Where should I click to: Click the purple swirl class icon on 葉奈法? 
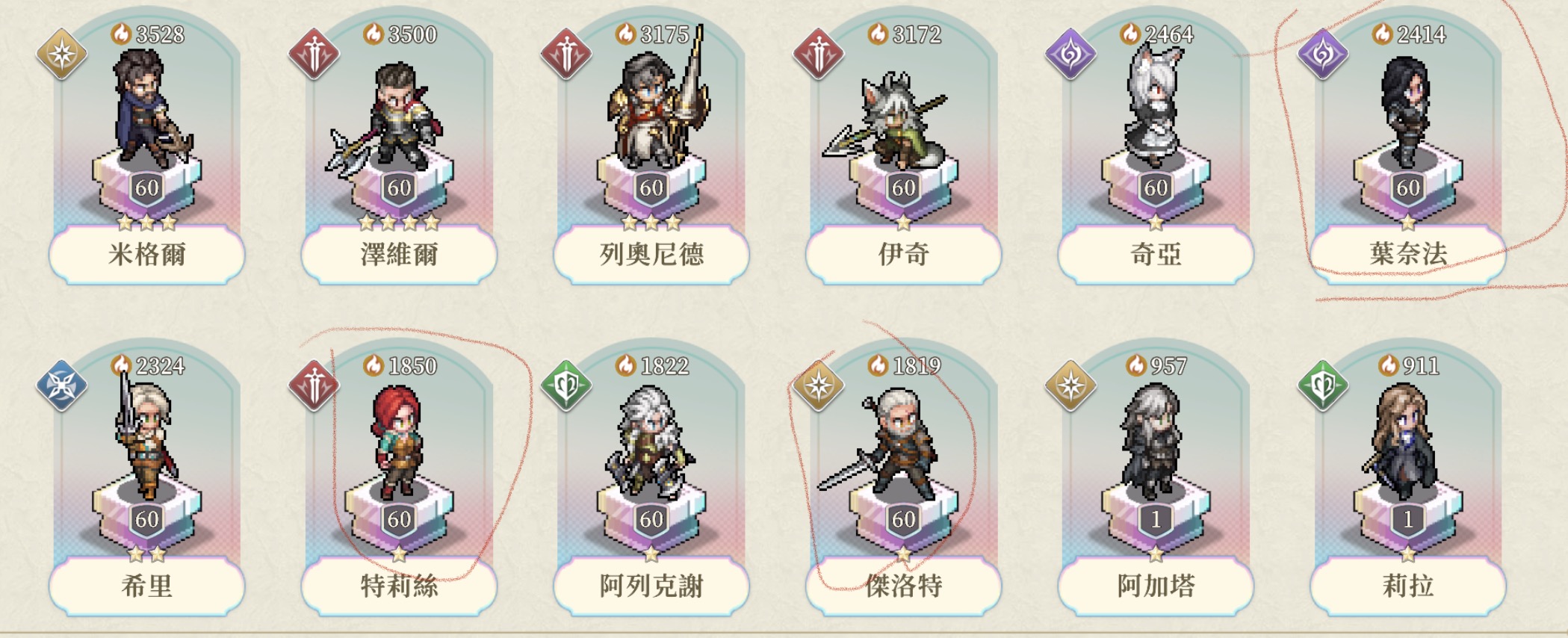1323,54
